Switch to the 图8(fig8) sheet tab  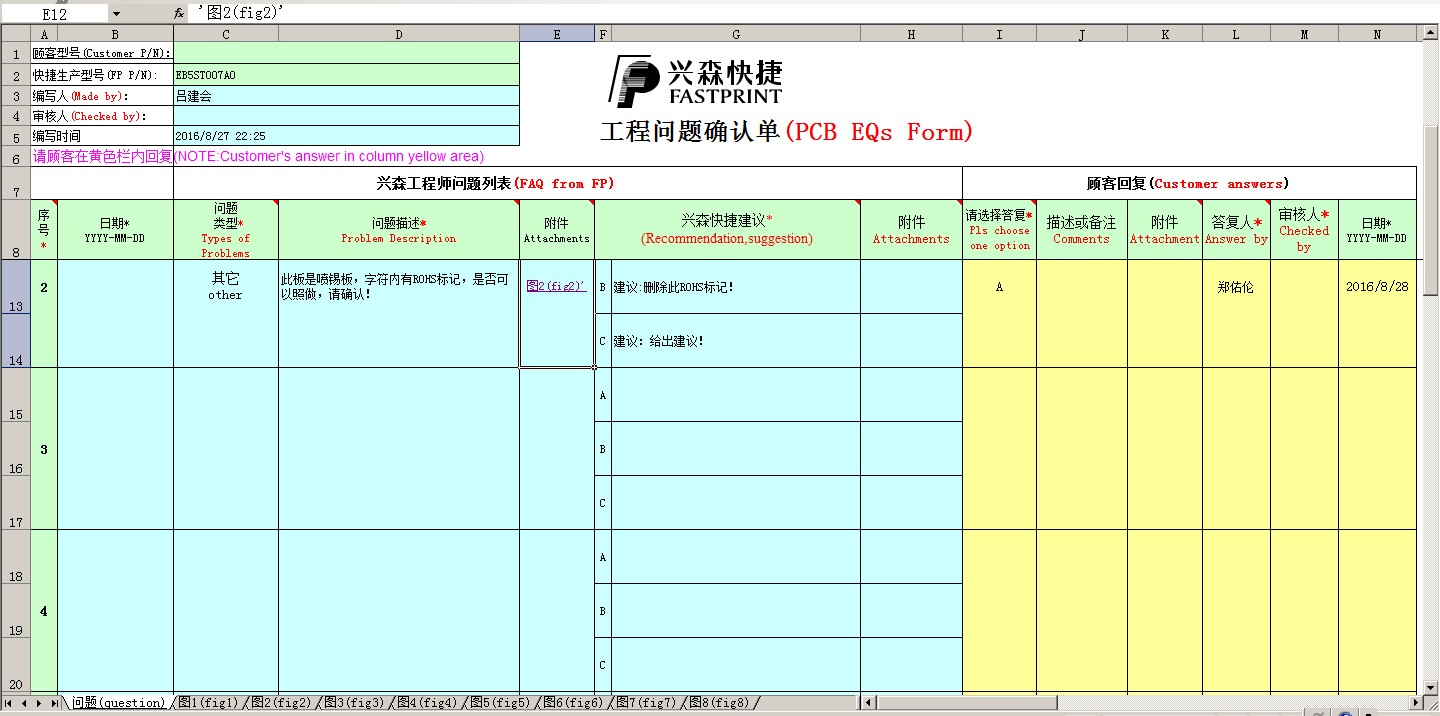[x=718, y=703]
